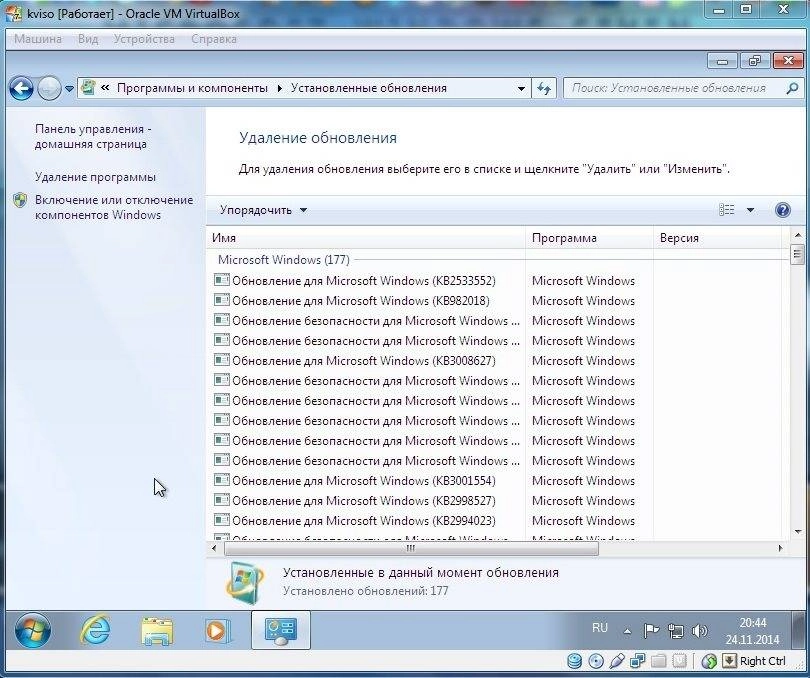Expand the view options arrow
This screenshot has height=678, width=810.
pyautogui.click(x=750, y=210)
